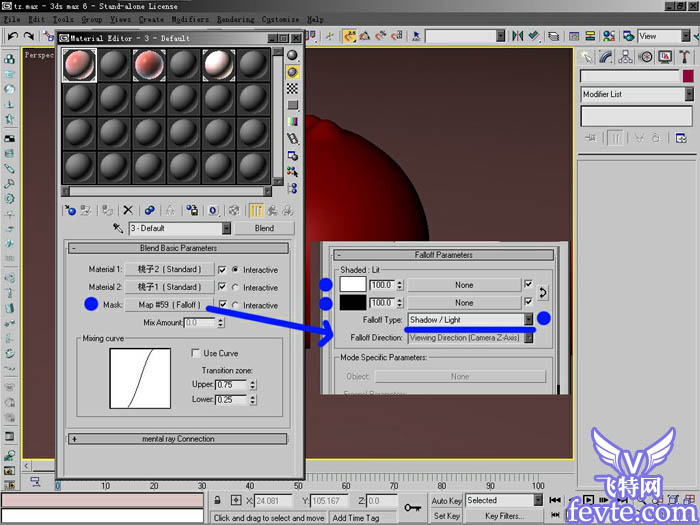700x525 pixels.
Task: Click Assign Material to Selection icon
Action: (108, 211)
